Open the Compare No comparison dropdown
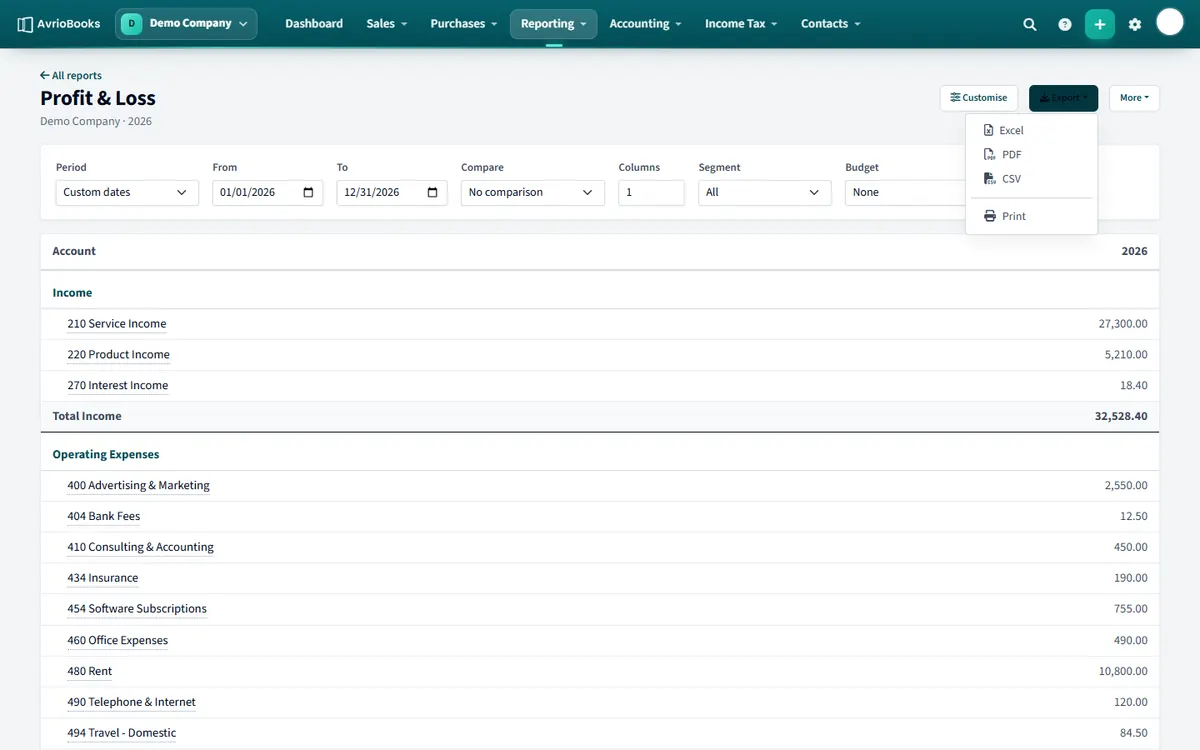 [x=532, y=192]
